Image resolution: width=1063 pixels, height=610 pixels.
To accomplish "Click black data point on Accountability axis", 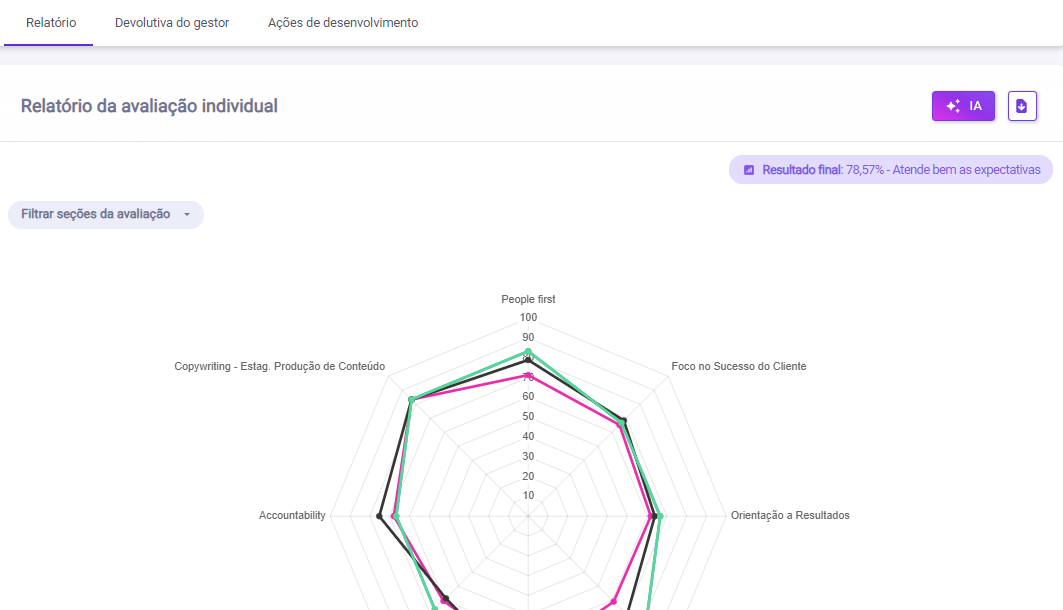I will coord(379,516).
